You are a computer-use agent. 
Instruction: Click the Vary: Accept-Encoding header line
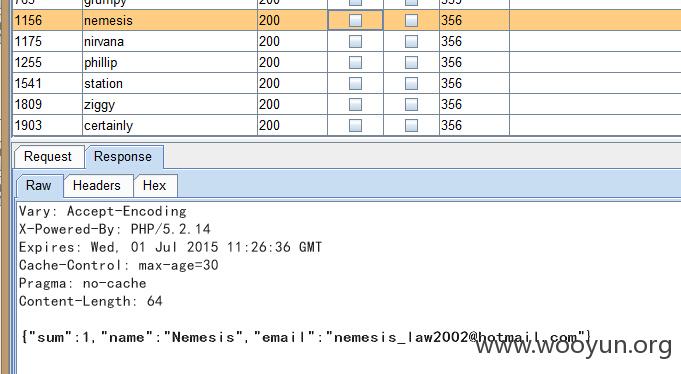click(103, 212)
